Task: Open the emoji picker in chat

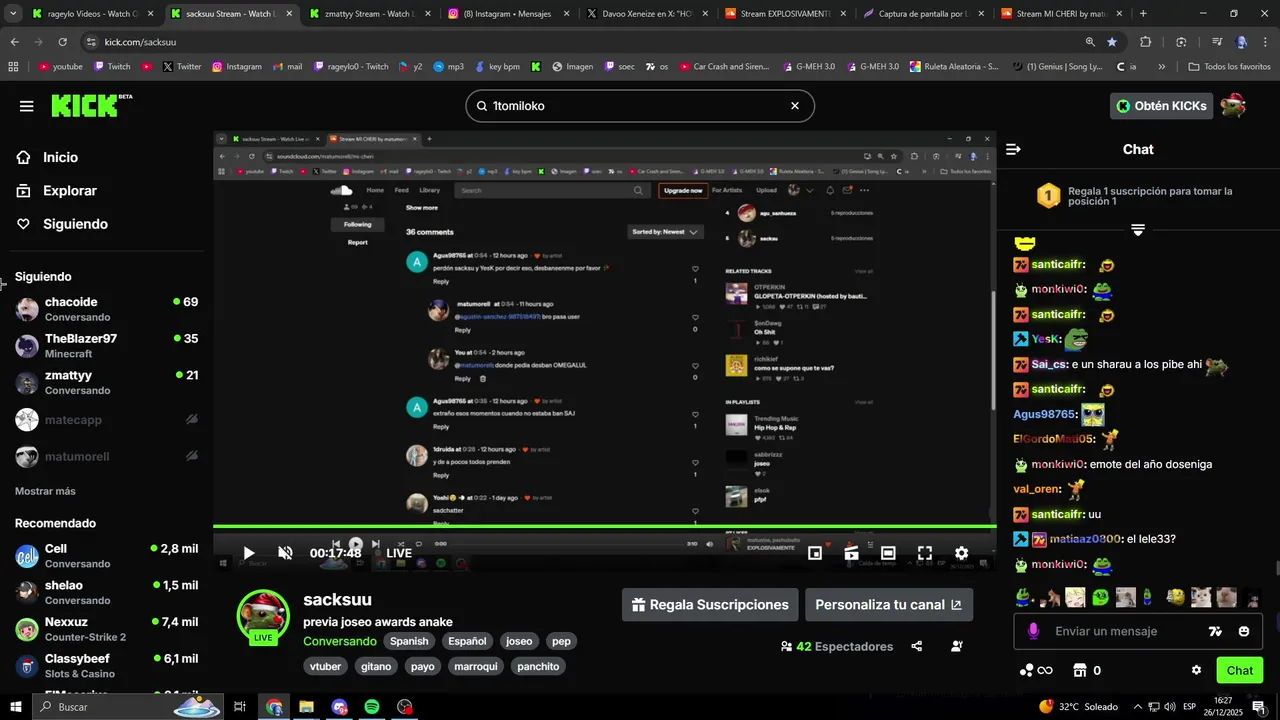Action: (1244, 631)
